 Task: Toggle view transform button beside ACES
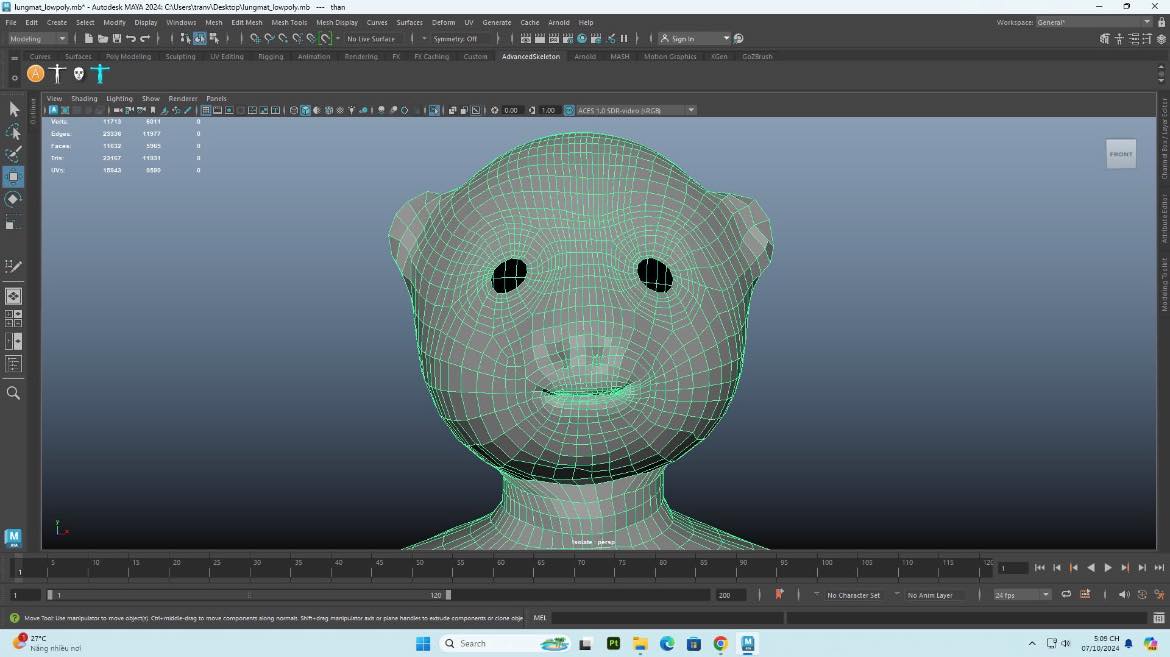coord(569,110)
